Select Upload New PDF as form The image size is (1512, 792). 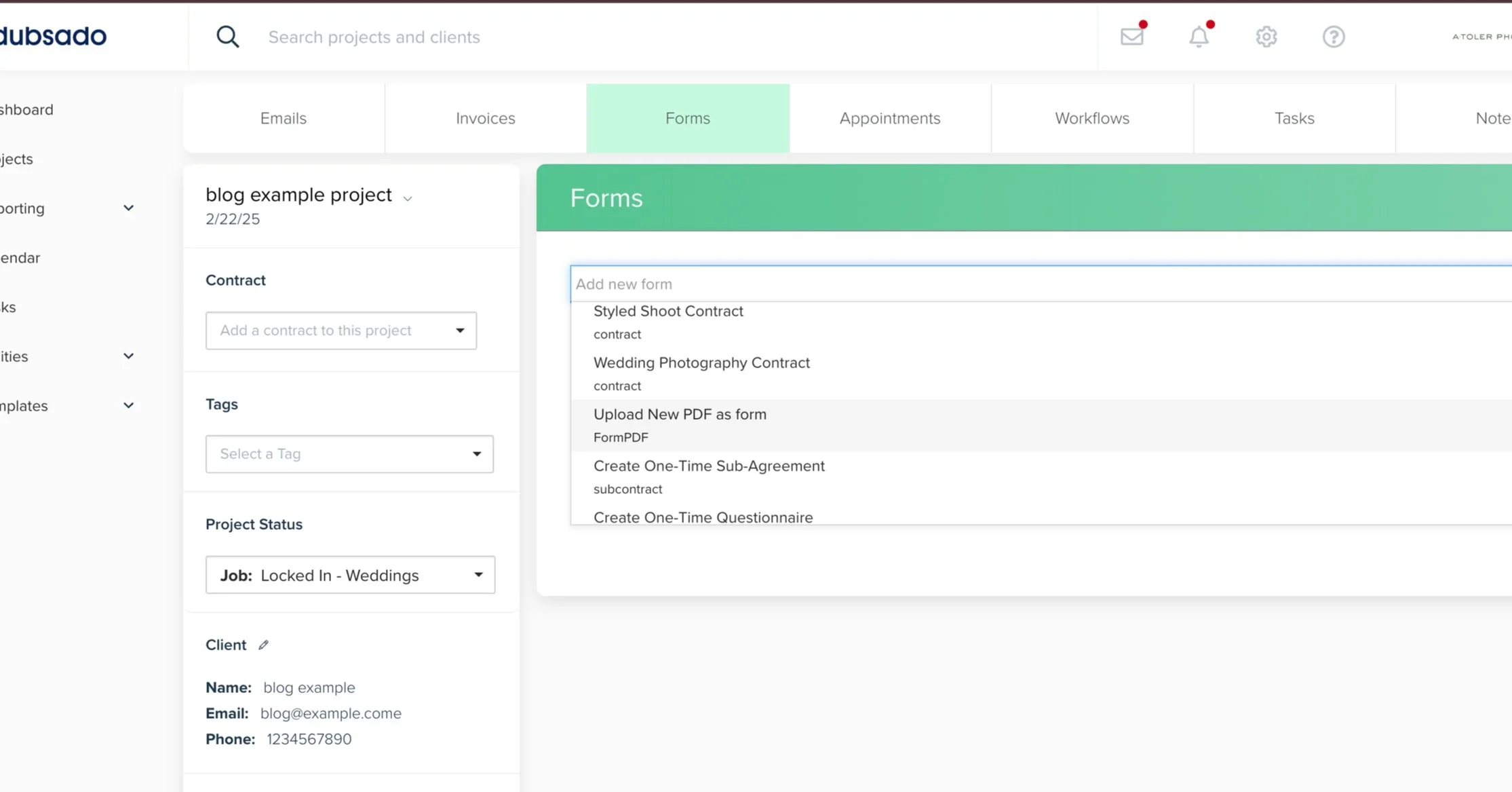680,424
